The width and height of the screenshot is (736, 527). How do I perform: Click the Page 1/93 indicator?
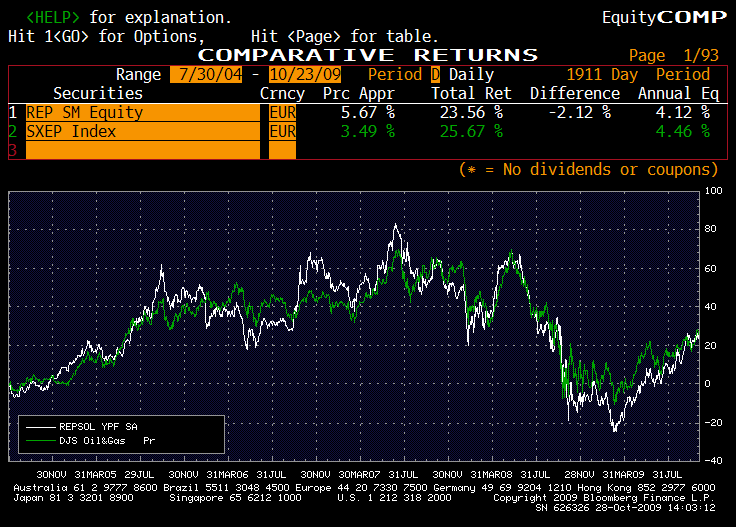(674, 55)
